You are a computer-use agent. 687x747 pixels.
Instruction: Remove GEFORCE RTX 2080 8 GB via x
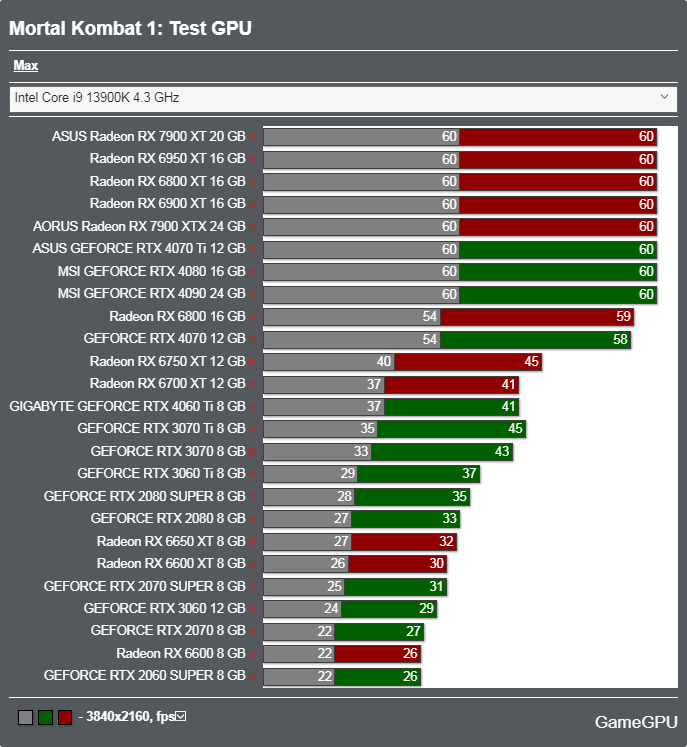(x=253, y=519)
